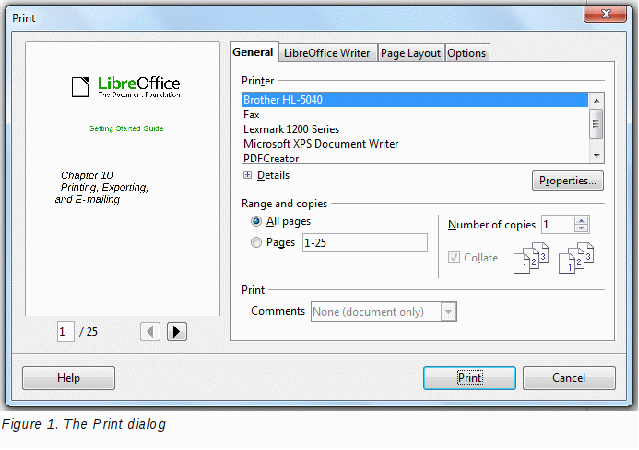Open the LibreOffice Writer tab
The height and width of the screenshot is (450, 639).
tap(328, 53)
